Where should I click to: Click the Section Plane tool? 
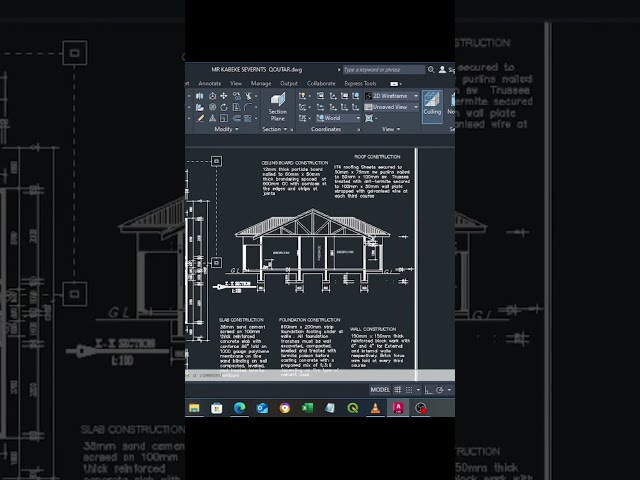(x=278, y=107)
